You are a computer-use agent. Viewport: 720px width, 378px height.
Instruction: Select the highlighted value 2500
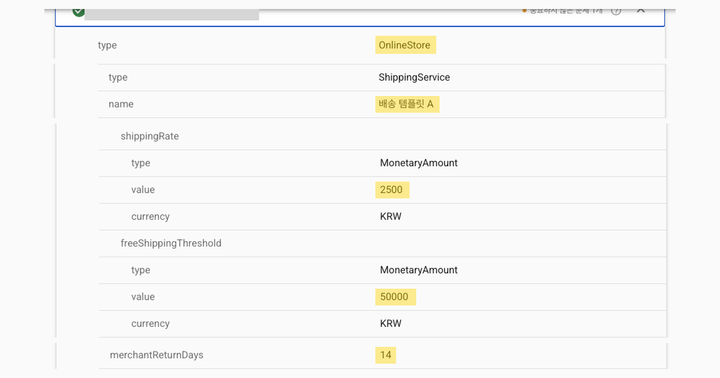pos(392,190)
